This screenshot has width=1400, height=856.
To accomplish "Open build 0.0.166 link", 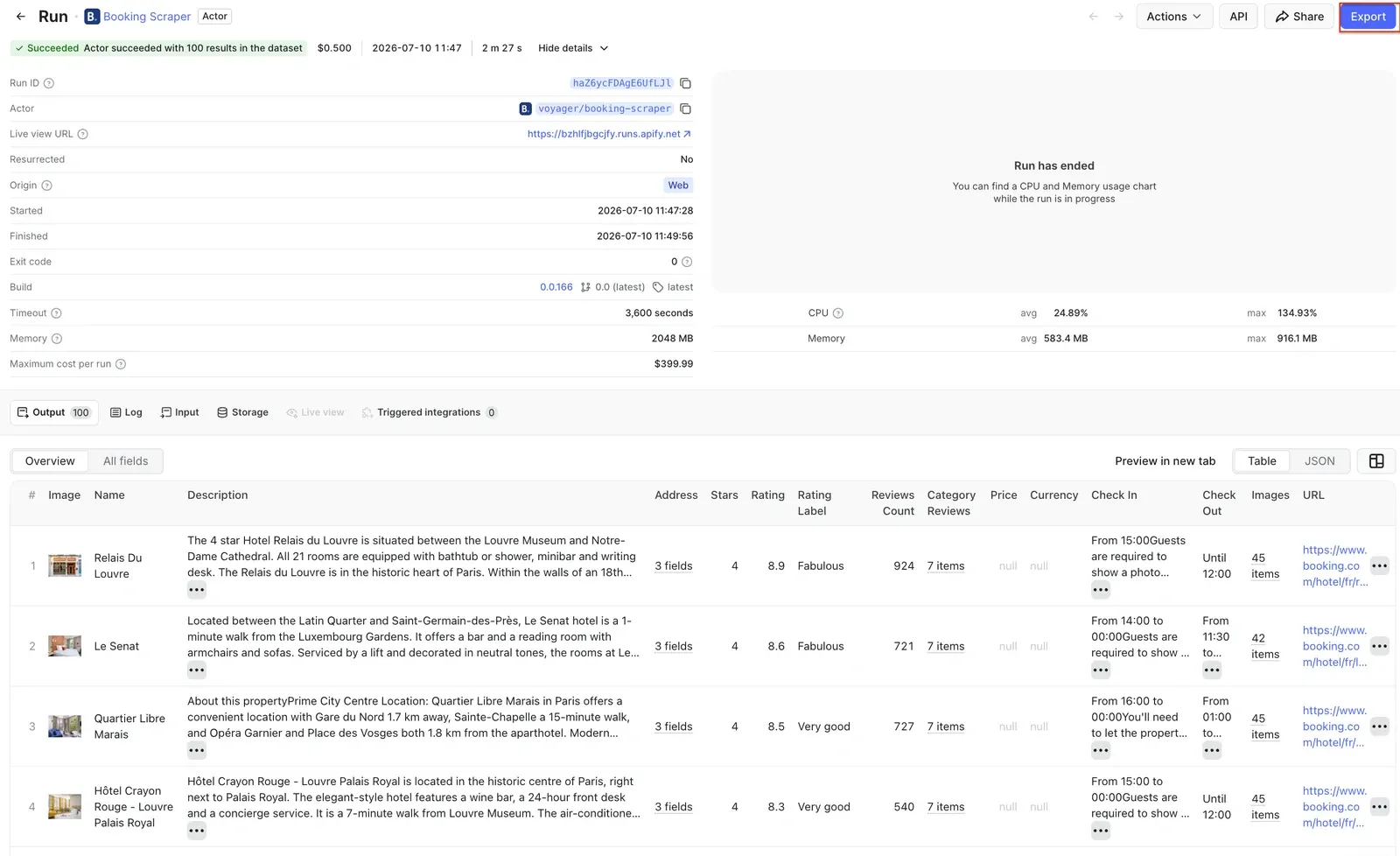I will pos(556,287).
